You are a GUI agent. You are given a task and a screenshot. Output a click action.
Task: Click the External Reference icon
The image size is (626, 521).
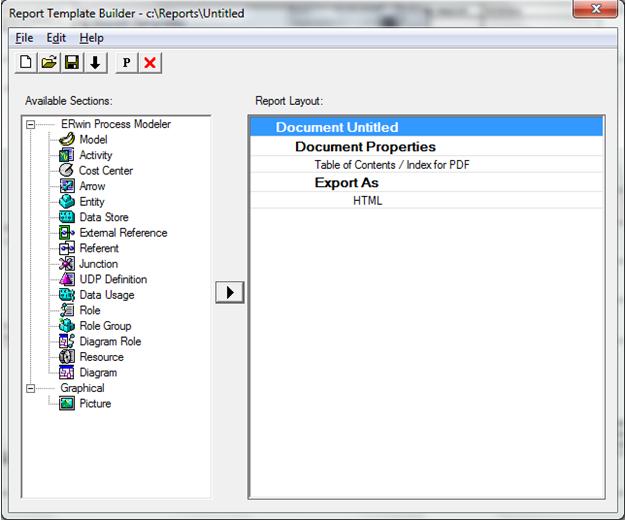67,233
